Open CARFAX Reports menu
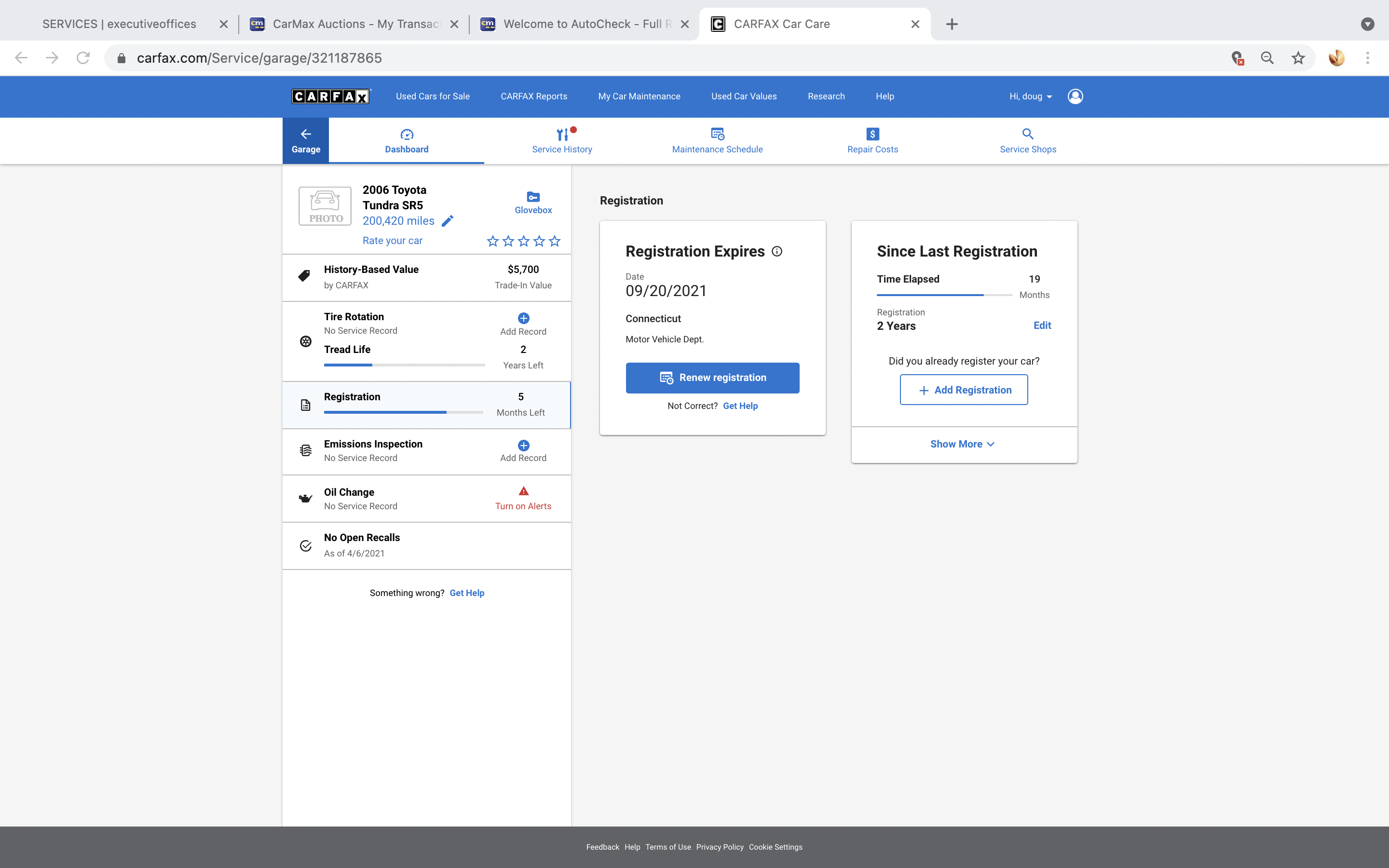This screenshot has width=1389, height=868. [x=534, y=96]
